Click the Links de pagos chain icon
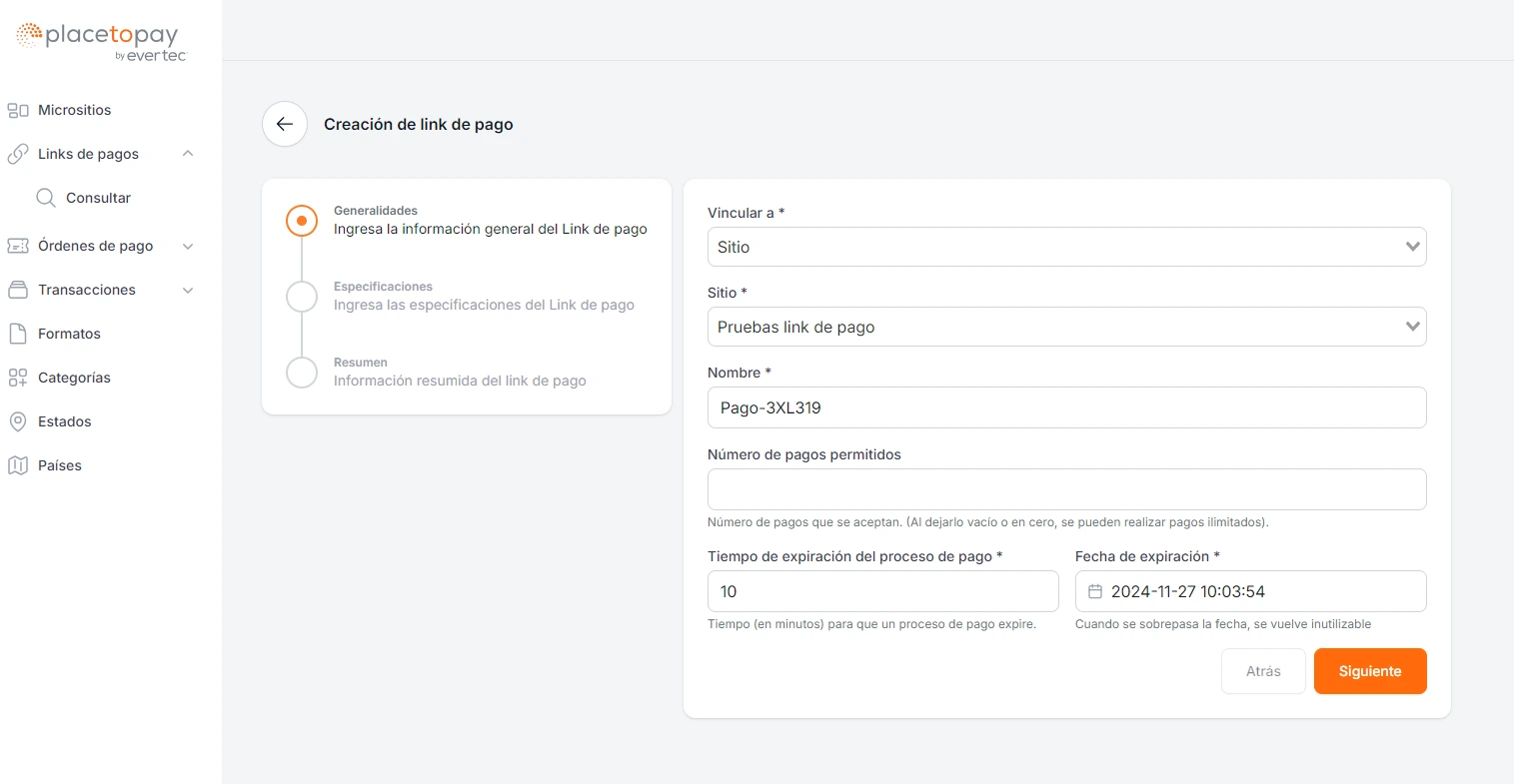 [18, 154]
